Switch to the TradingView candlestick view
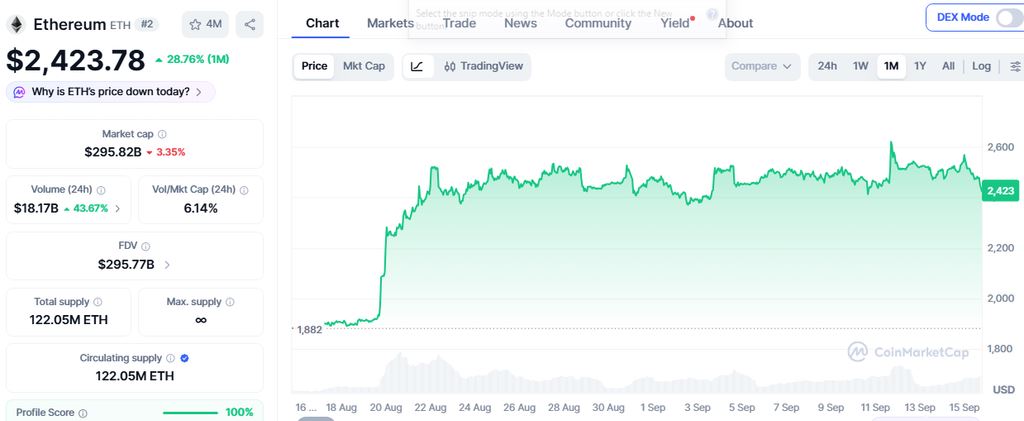Image resolution: width=1024 pixels, height=421 pixels. click(x=483, y=67)
